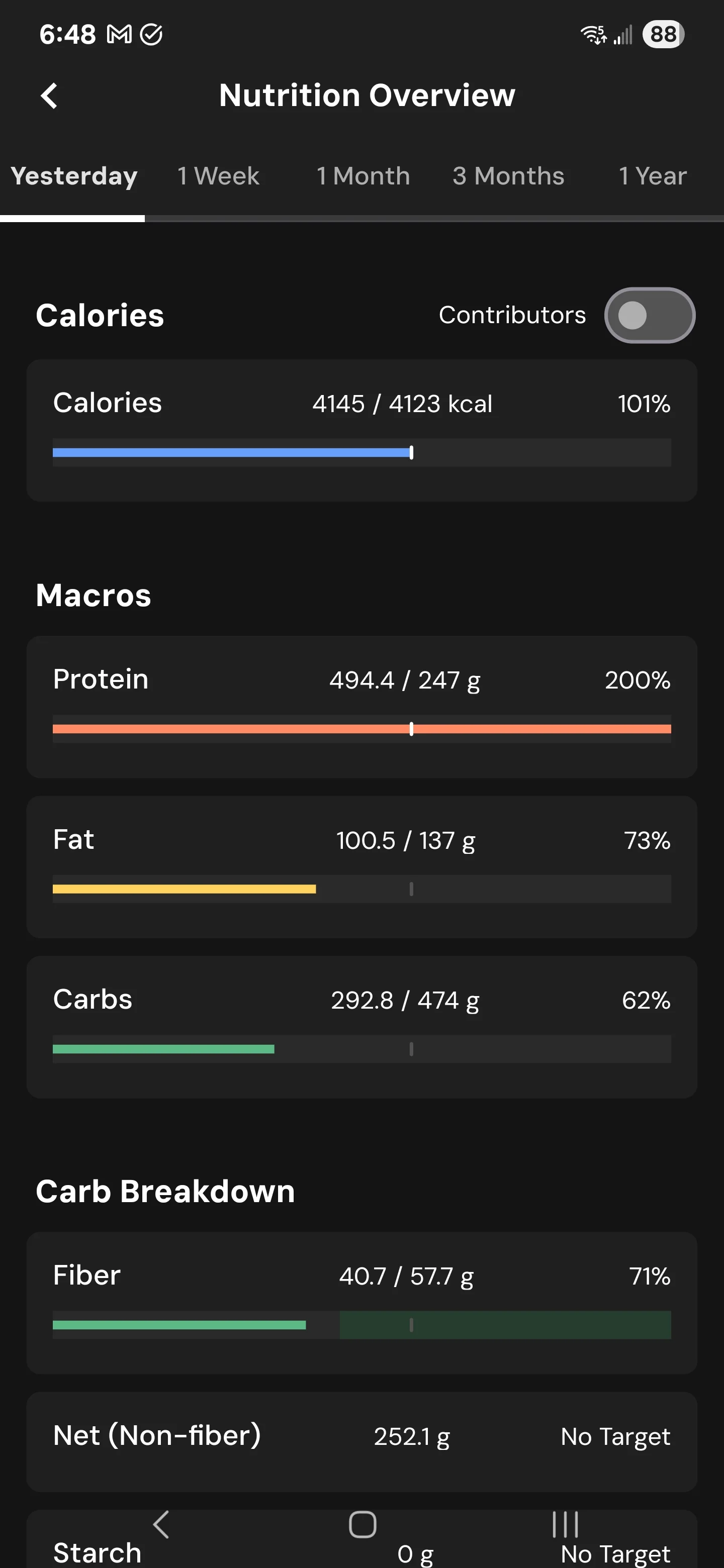The image size is (724, 1568).
Task: Open the Protein macro card
Action: [361, 707]
